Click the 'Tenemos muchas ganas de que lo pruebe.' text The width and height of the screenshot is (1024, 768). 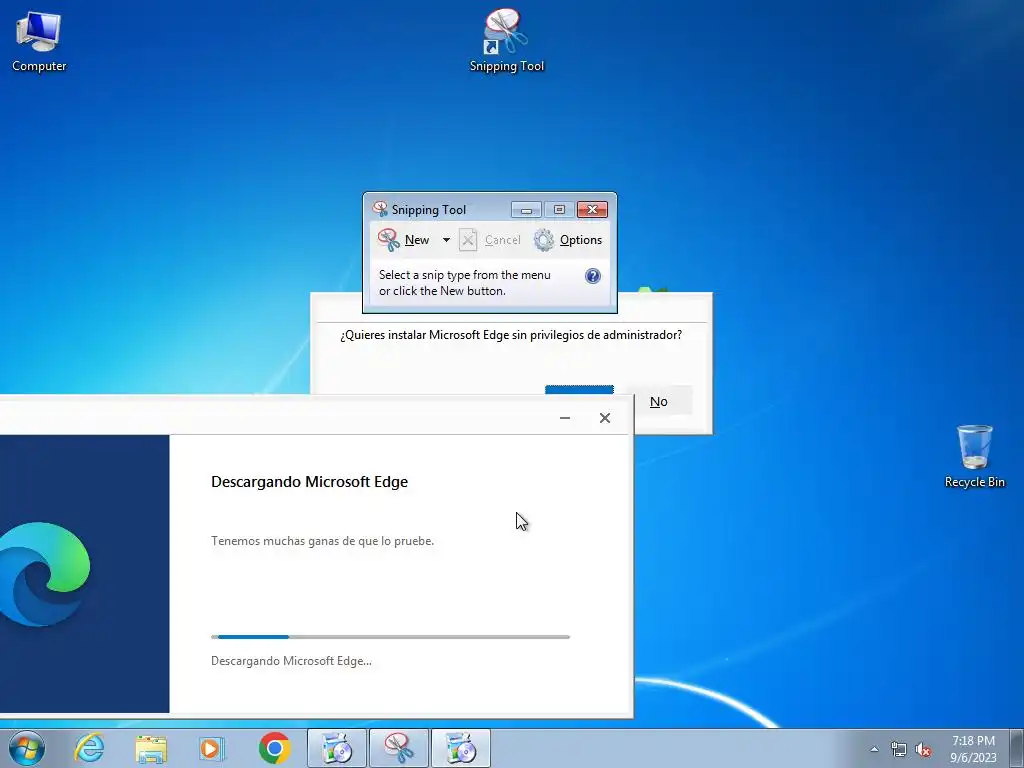pyautogui.click(x=323, y=541)
